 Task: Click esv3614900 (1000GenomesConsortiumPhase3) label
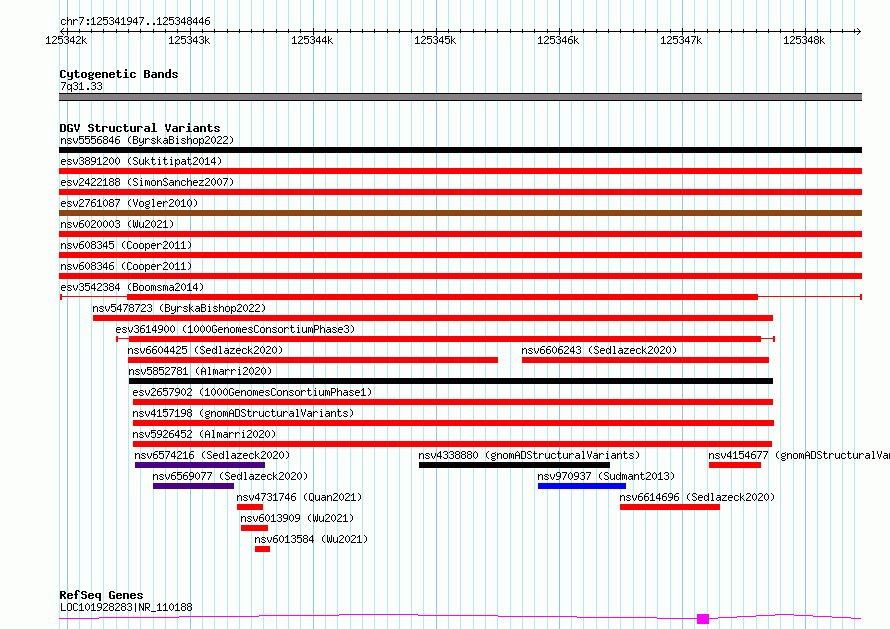pyautogui.click(x=235, y=329)
